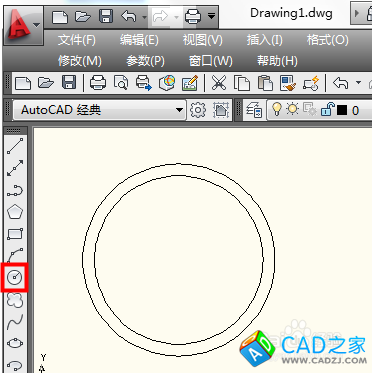Click New in quick access toolbar
This screenshot has width=372, height=373.
[60, 16]
